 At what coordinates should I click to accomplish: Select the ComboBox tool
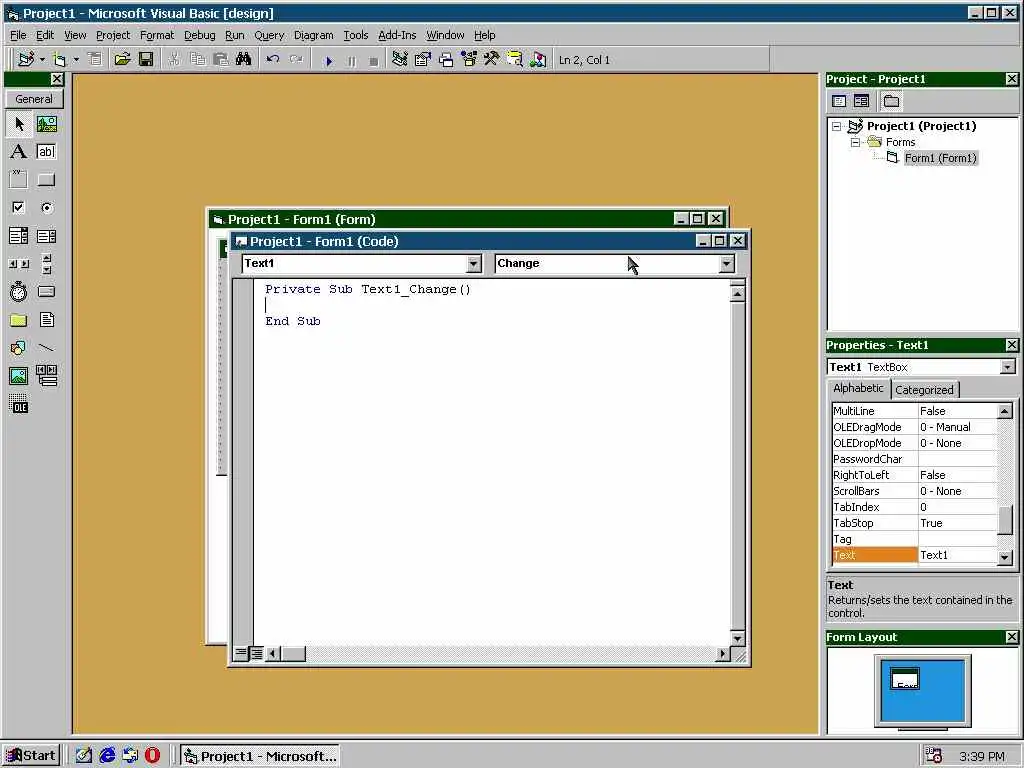coord(19,236)
